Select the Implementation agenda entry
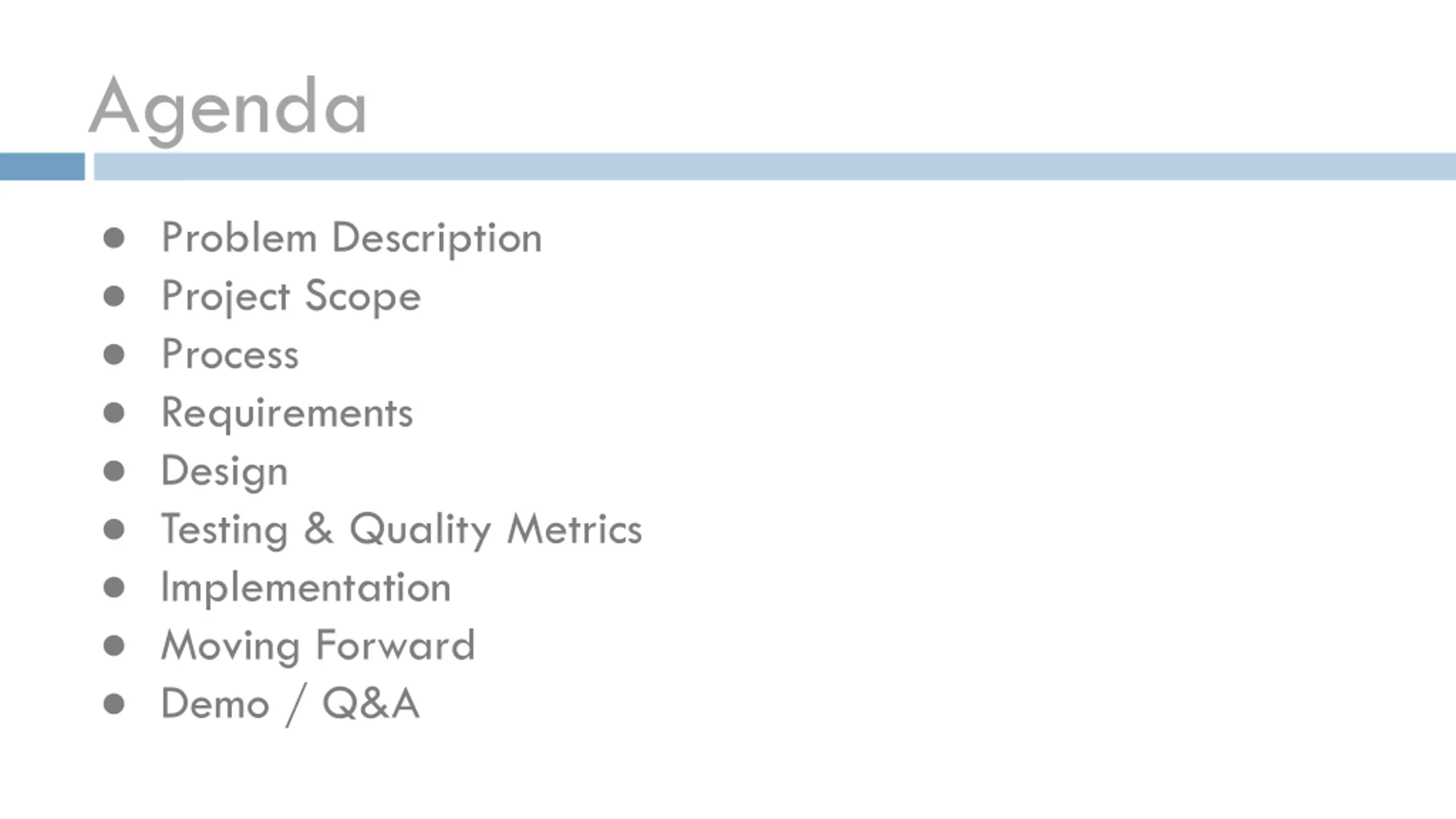The width and height of the screenshot is (1456, 819). [306, 589]
